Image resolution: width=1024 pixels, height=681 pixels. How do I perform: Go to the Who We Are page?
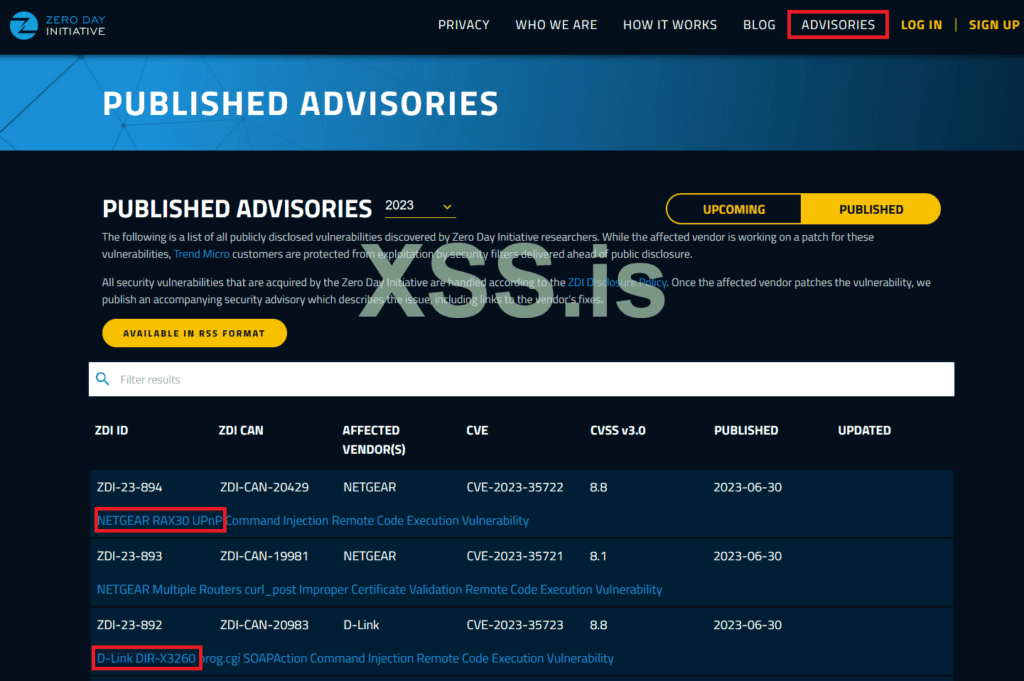pos(556,25)
